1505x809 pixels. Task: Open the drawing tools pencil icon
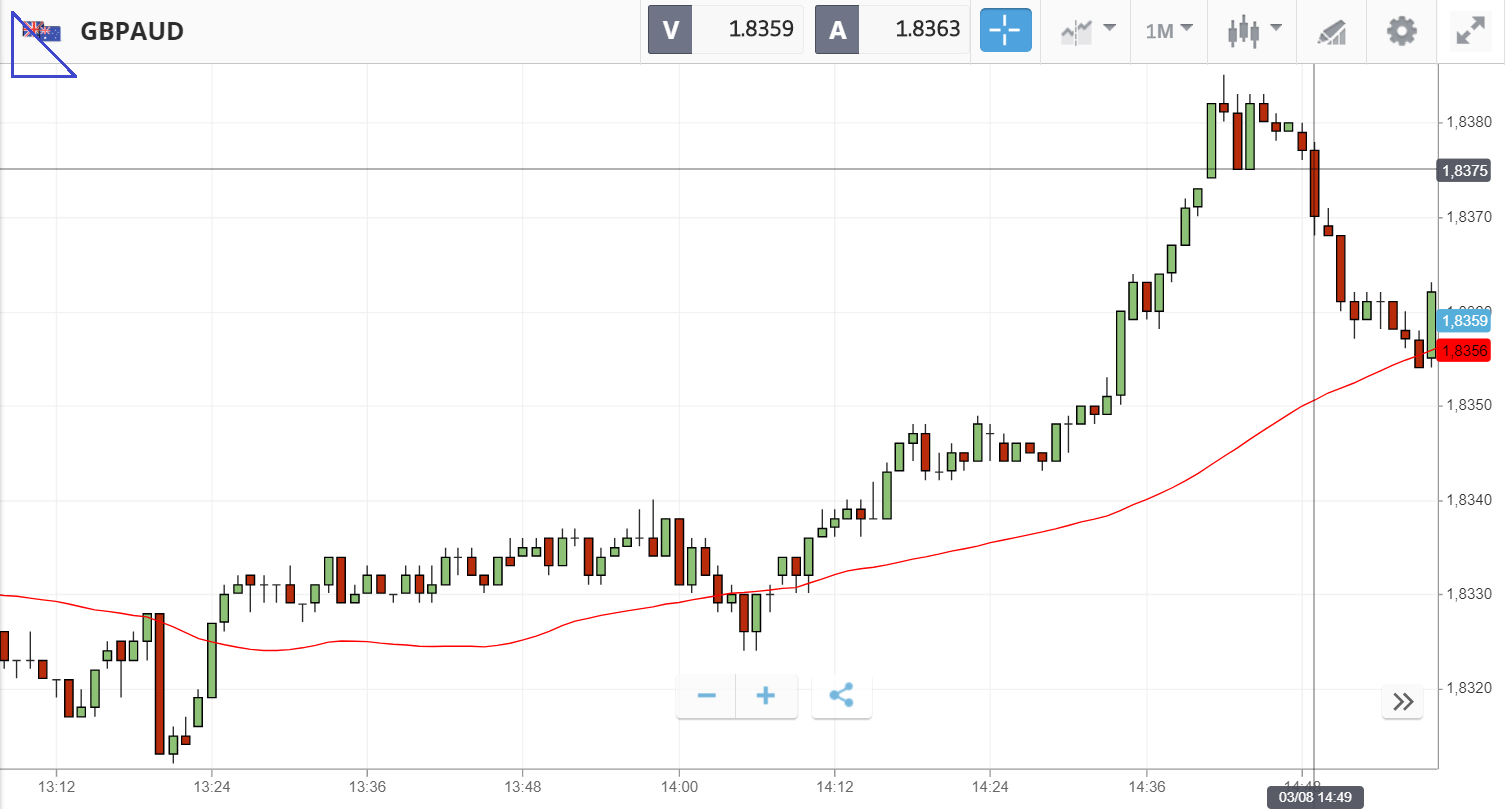click(1332, 31)
